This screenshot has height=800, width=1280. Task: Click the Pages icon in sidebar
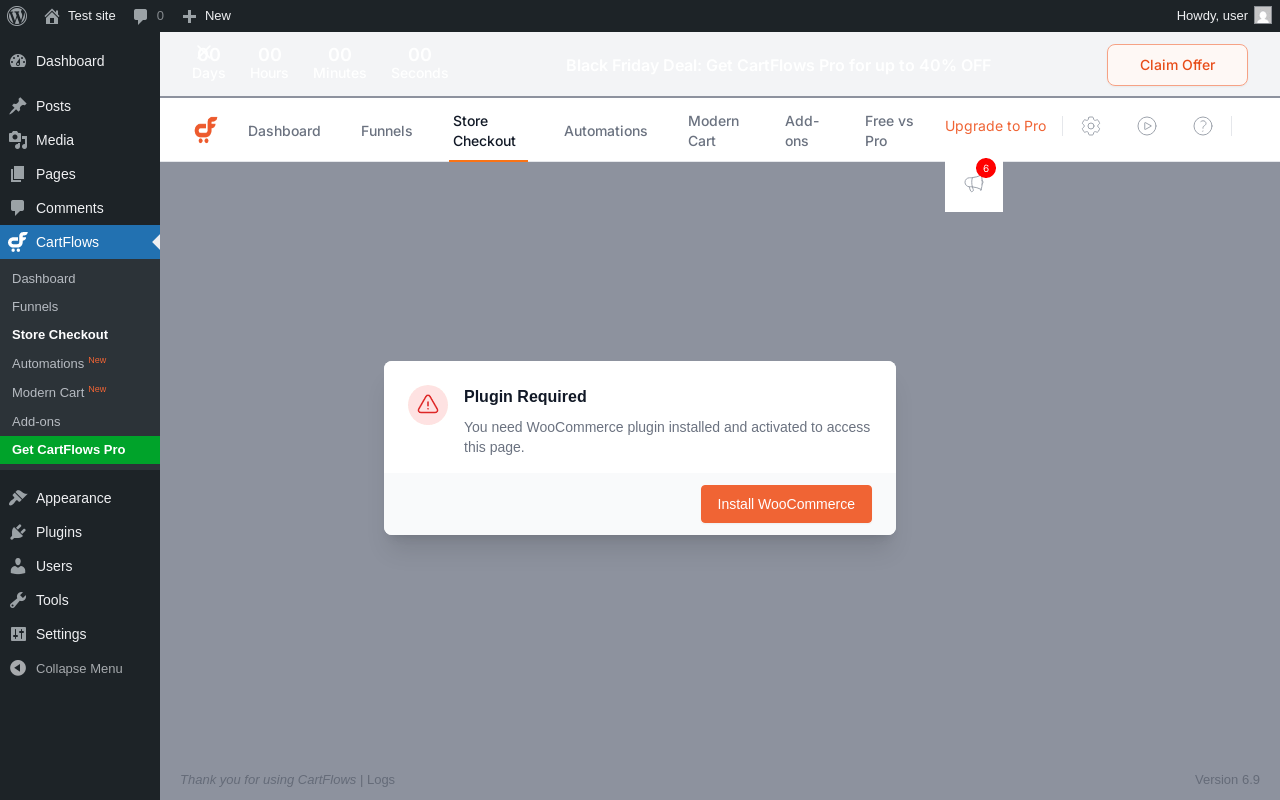18,174
